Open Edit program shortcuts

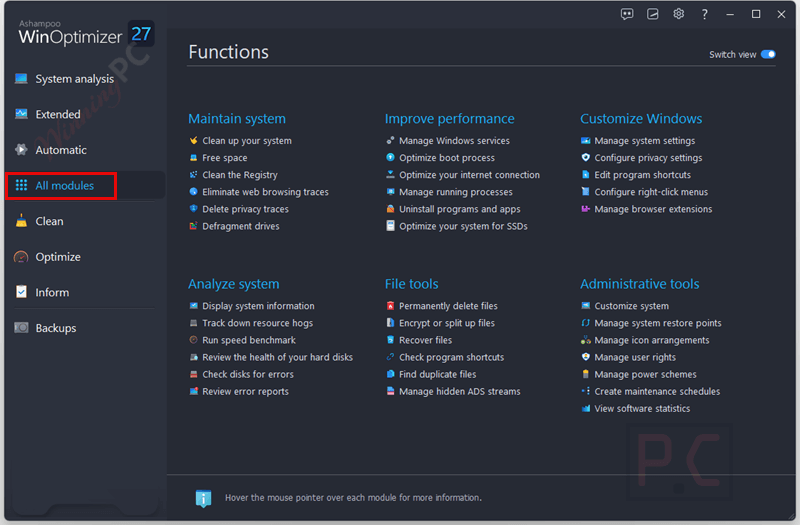pos(642,175)
